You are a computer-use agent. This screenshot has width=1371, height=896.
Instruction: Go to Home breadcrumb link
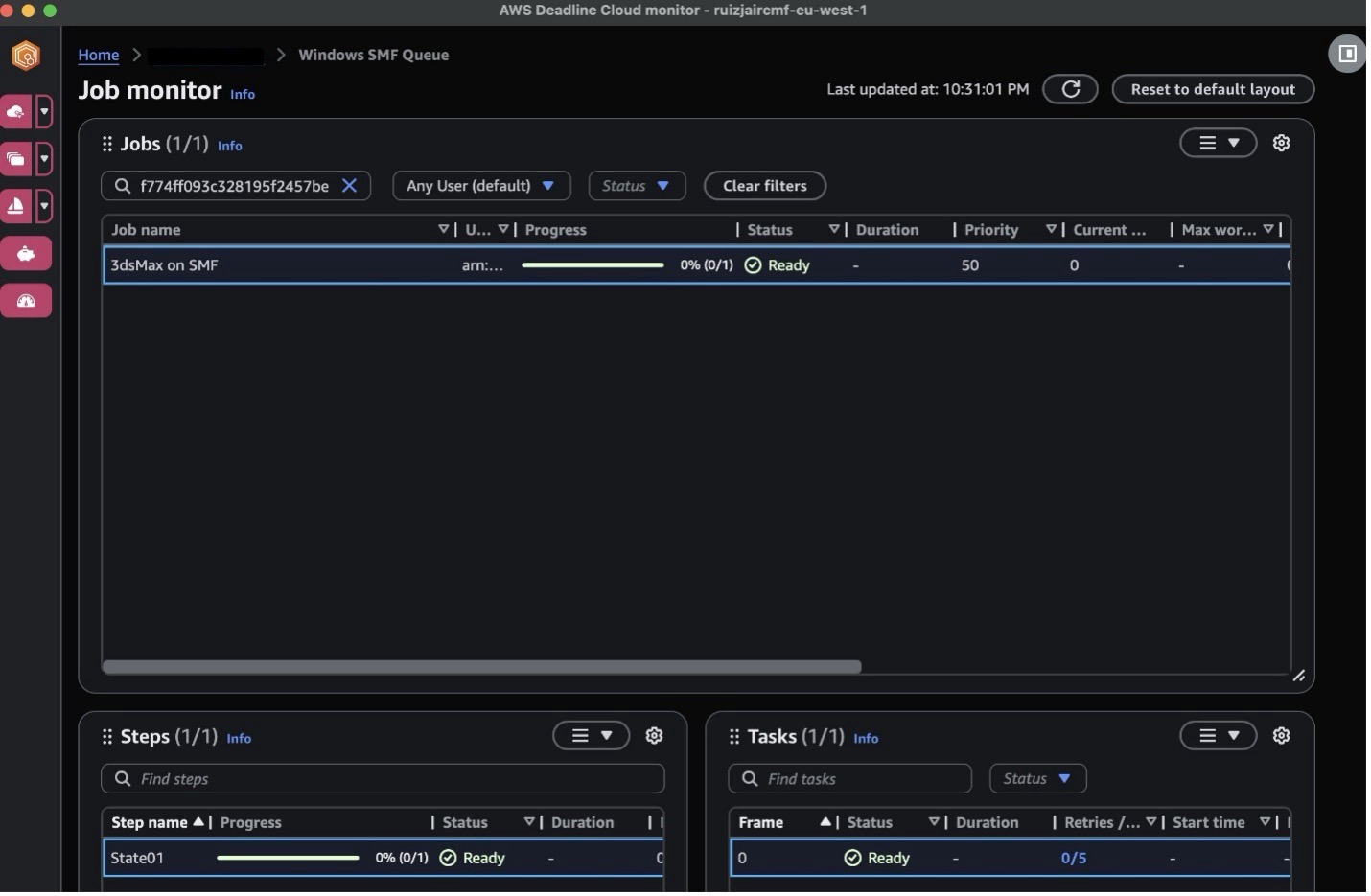[99, 55]
